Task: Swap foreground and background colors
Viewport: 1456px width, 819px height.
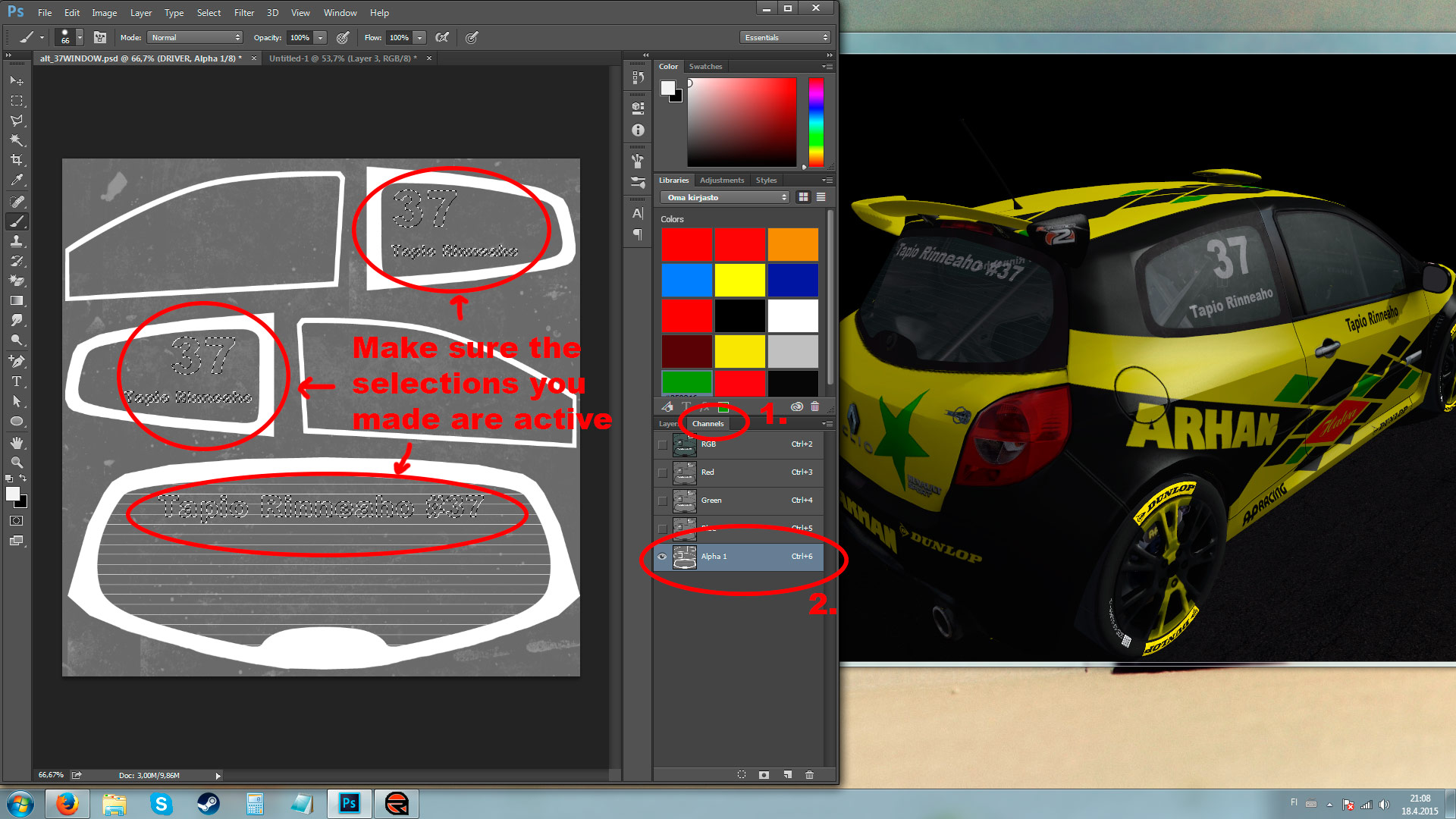Action: click(x=23, y=479)
